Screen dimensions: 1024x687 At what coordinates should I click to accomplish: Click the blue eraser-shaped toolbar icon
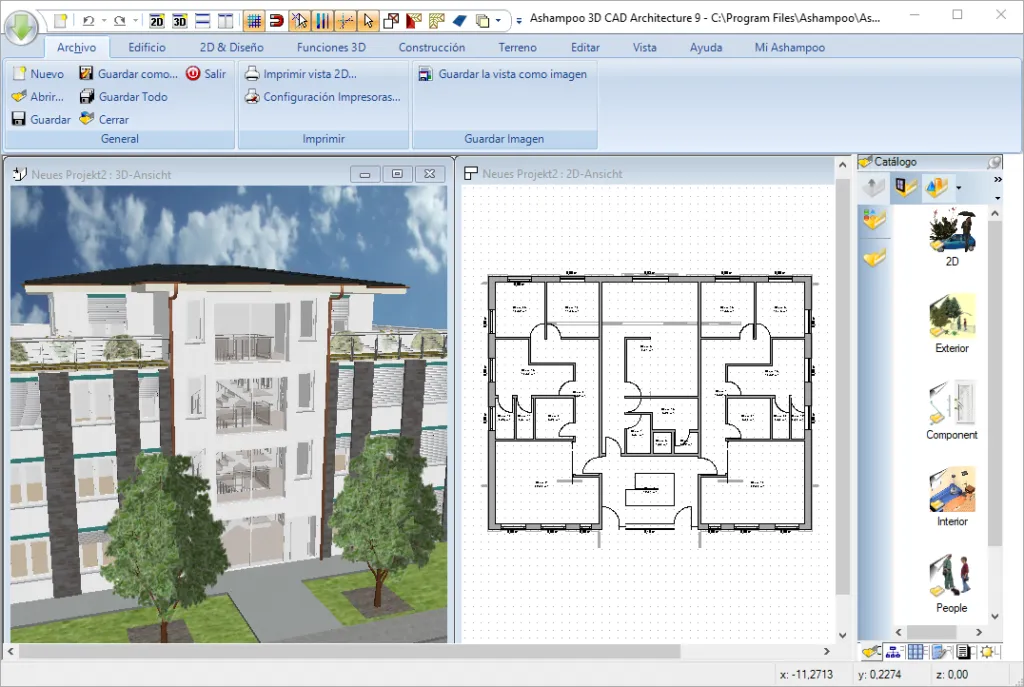click(x=459, y=20)
